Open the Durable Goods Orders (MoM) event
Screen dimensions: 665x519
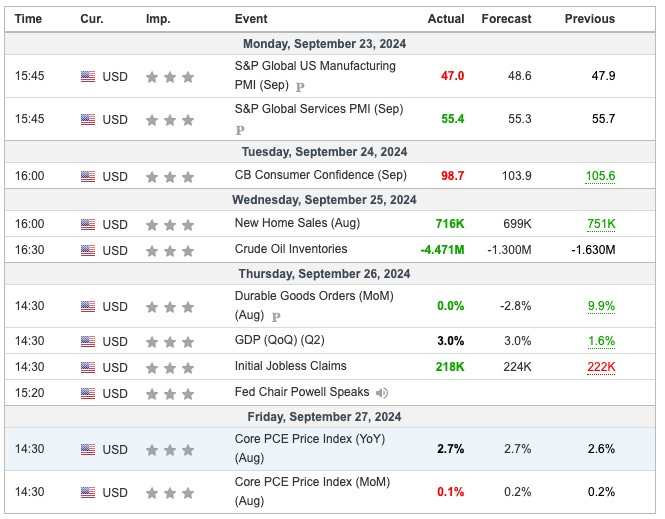314,305
